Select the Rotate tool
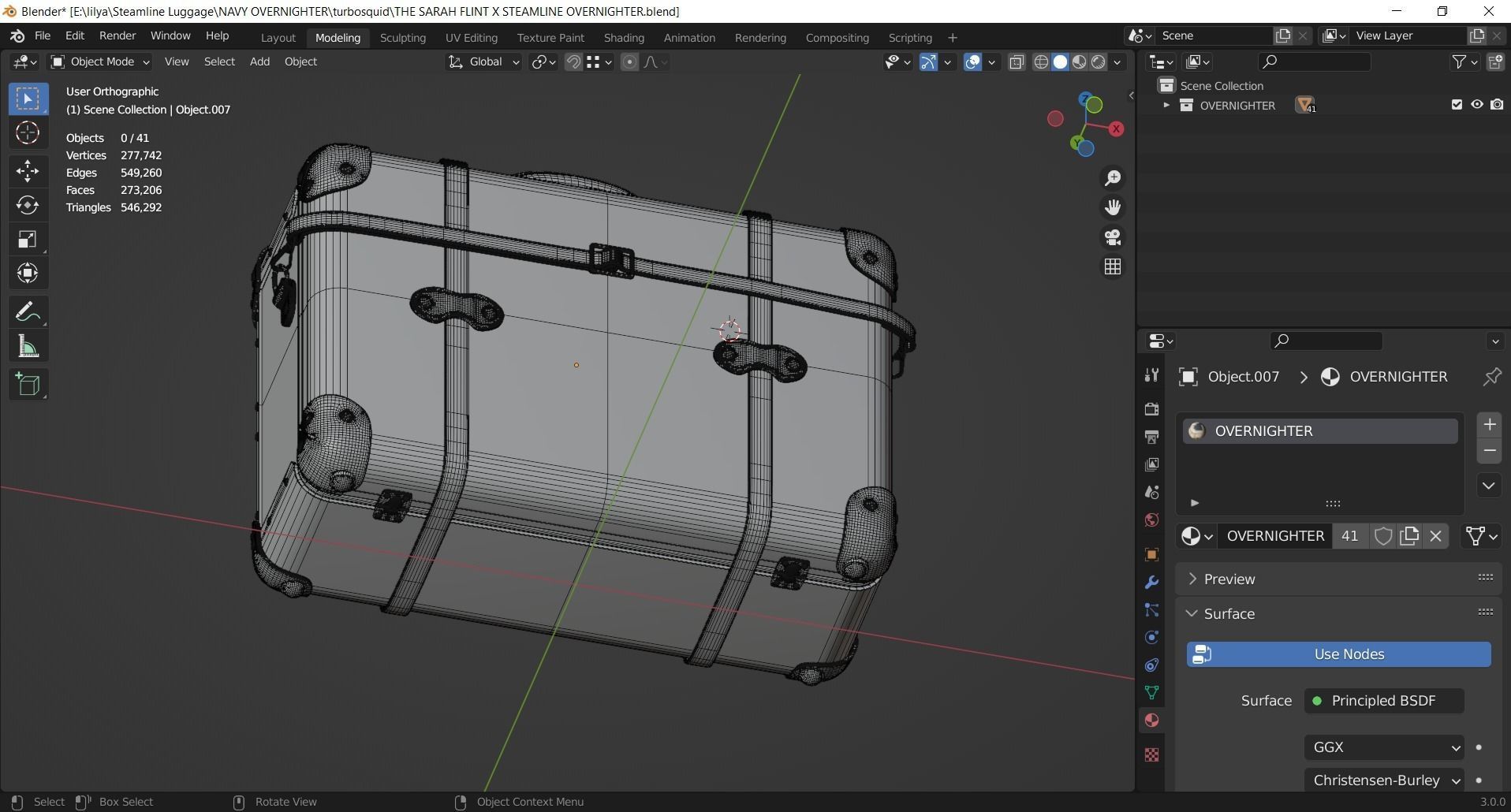 coord(28,205)
